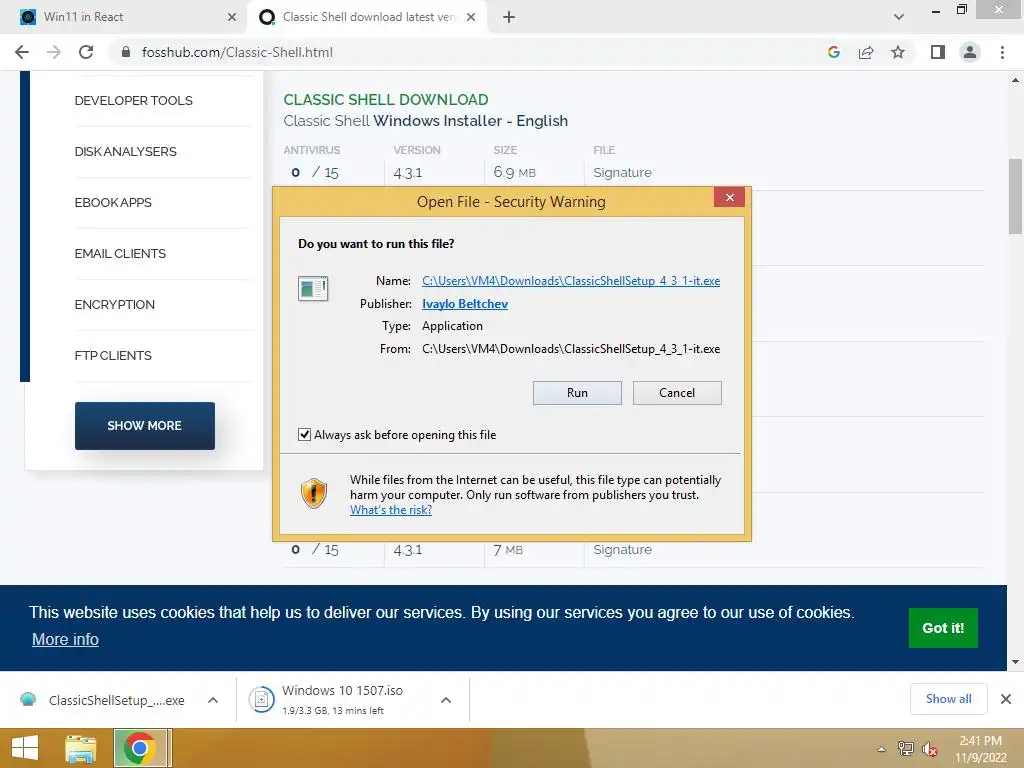Image resolution: width=1024 pixels, height=768 pixels.
Task: Show hidden tray icons arrow
Action: click(x=882, y=749)
